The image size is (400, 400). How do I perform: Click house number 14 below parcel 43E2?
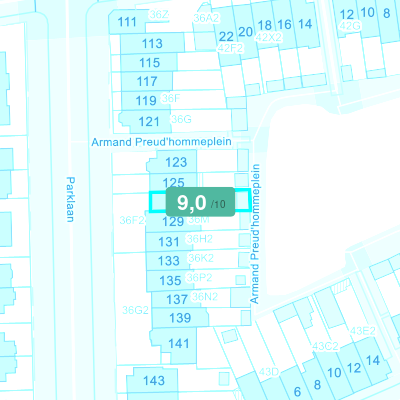373,360
